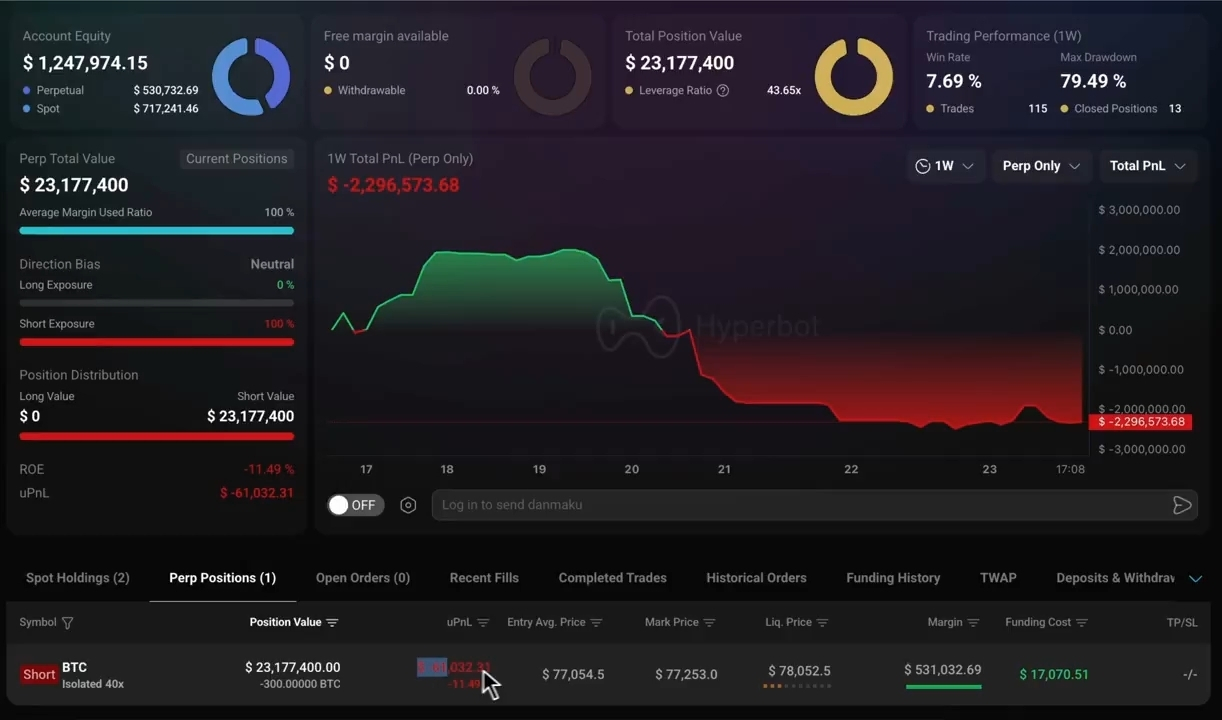Click the Win Rate 7.69 % value

coord(954,81)
